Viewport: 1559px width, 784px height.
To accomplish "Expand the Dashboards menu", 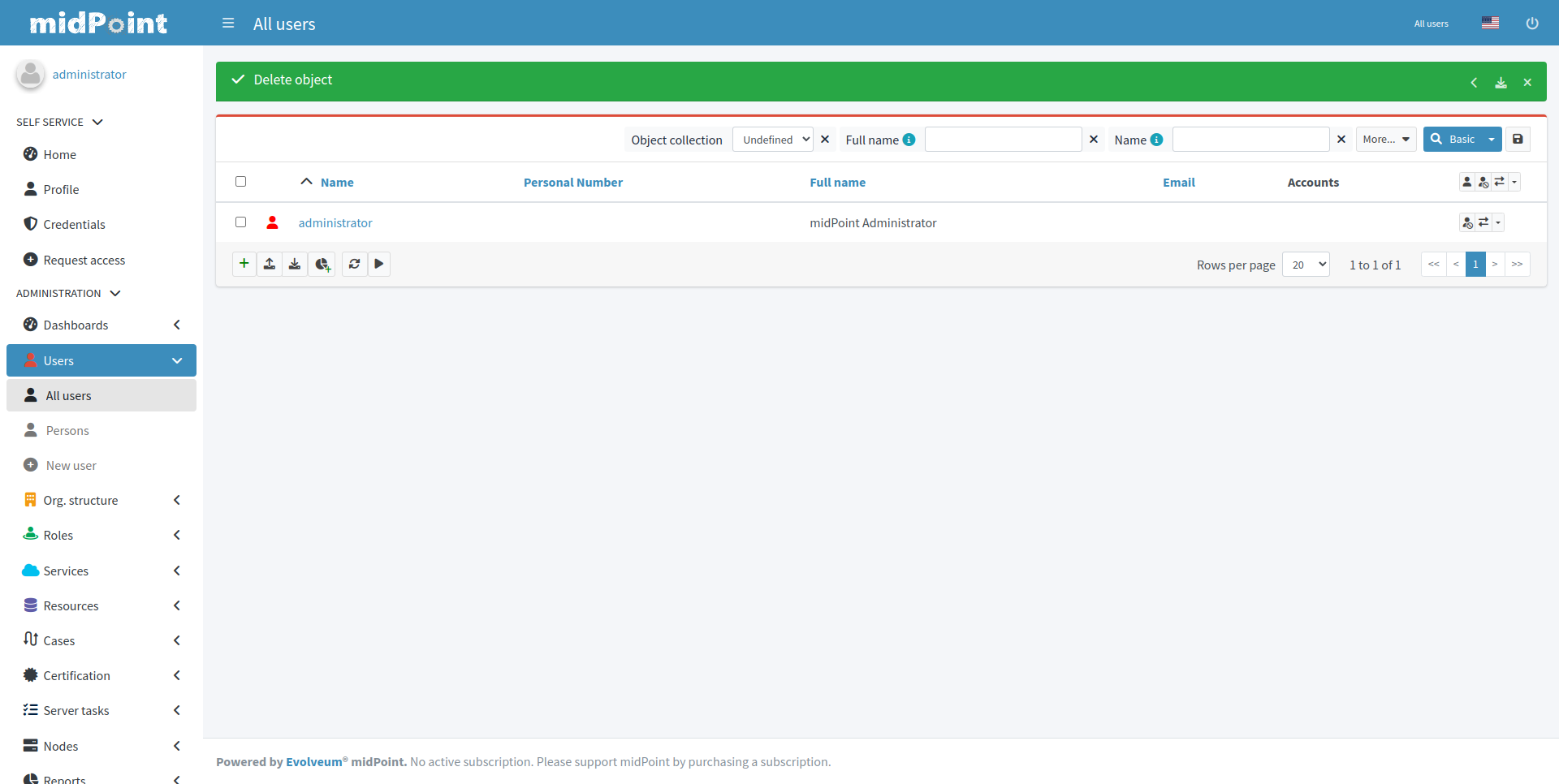I will click(101, 325).
